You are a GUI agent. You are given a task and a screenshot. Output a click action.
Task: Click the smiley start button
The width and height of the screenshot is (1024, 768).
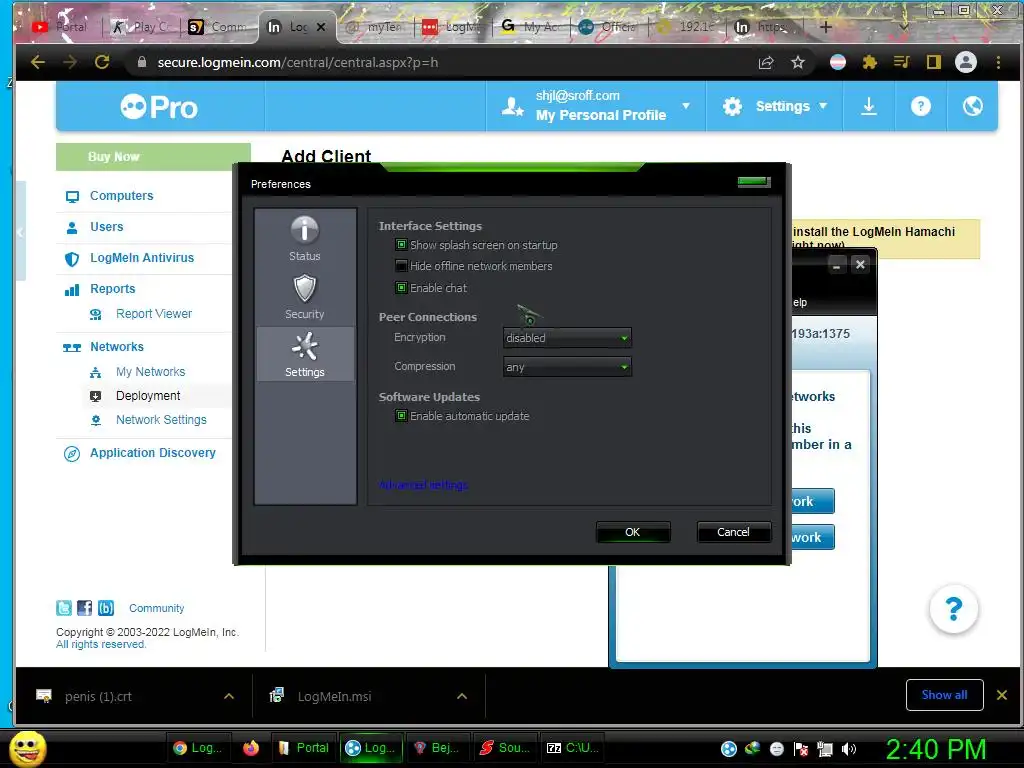[27, 748]
